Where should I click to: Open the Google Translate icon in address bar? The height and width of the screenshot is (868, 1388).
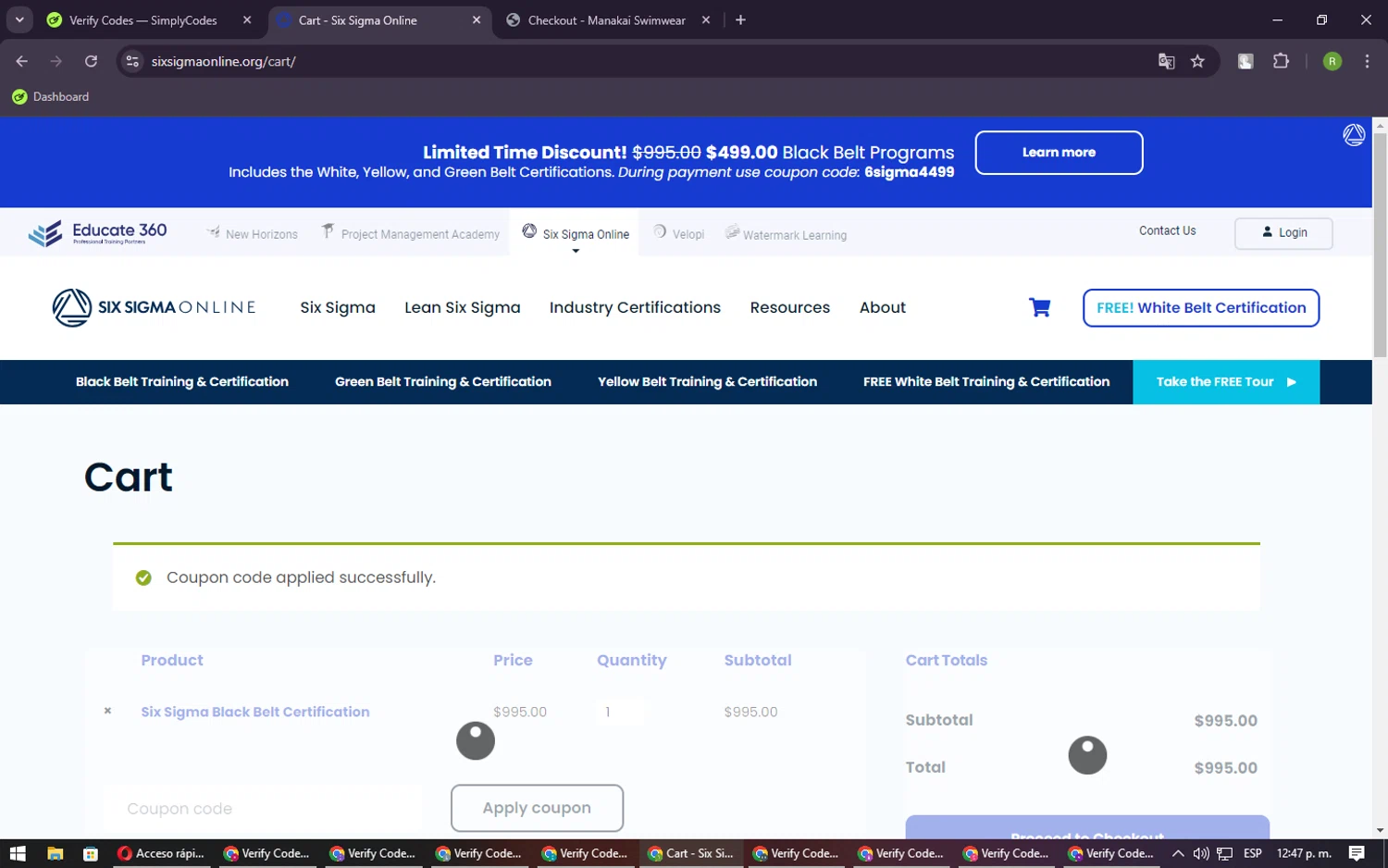(x=1166, y=61)
